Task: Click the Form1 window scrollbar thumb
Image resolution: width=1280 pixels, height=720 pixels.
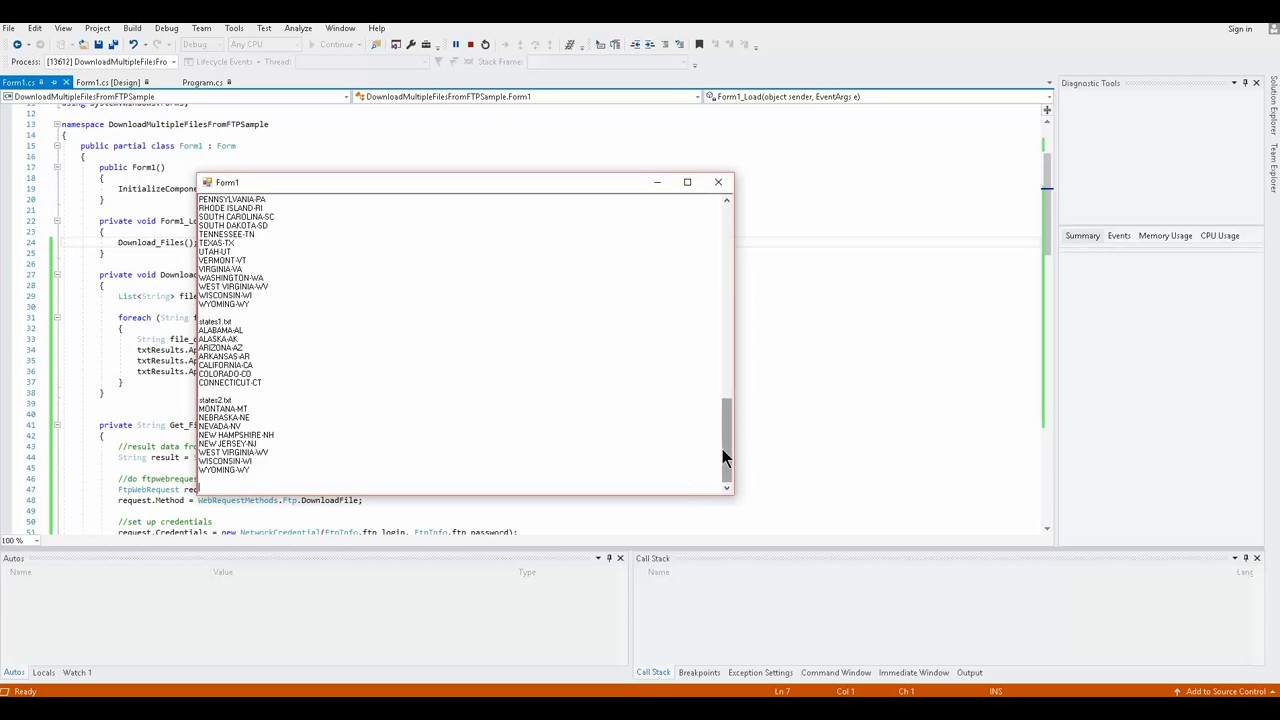Action: pyautogui.click(x=727, y=438)
